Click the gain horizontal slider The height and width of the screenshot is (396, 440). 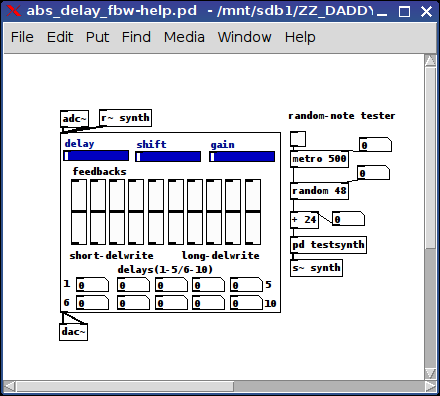coord(242,156)
